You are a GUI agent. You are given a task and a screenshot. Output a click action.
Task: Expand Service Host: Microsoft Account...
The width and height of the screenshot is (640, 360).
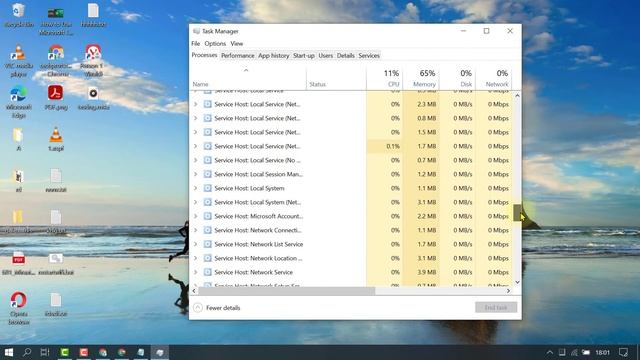click(x=196, y=216)
